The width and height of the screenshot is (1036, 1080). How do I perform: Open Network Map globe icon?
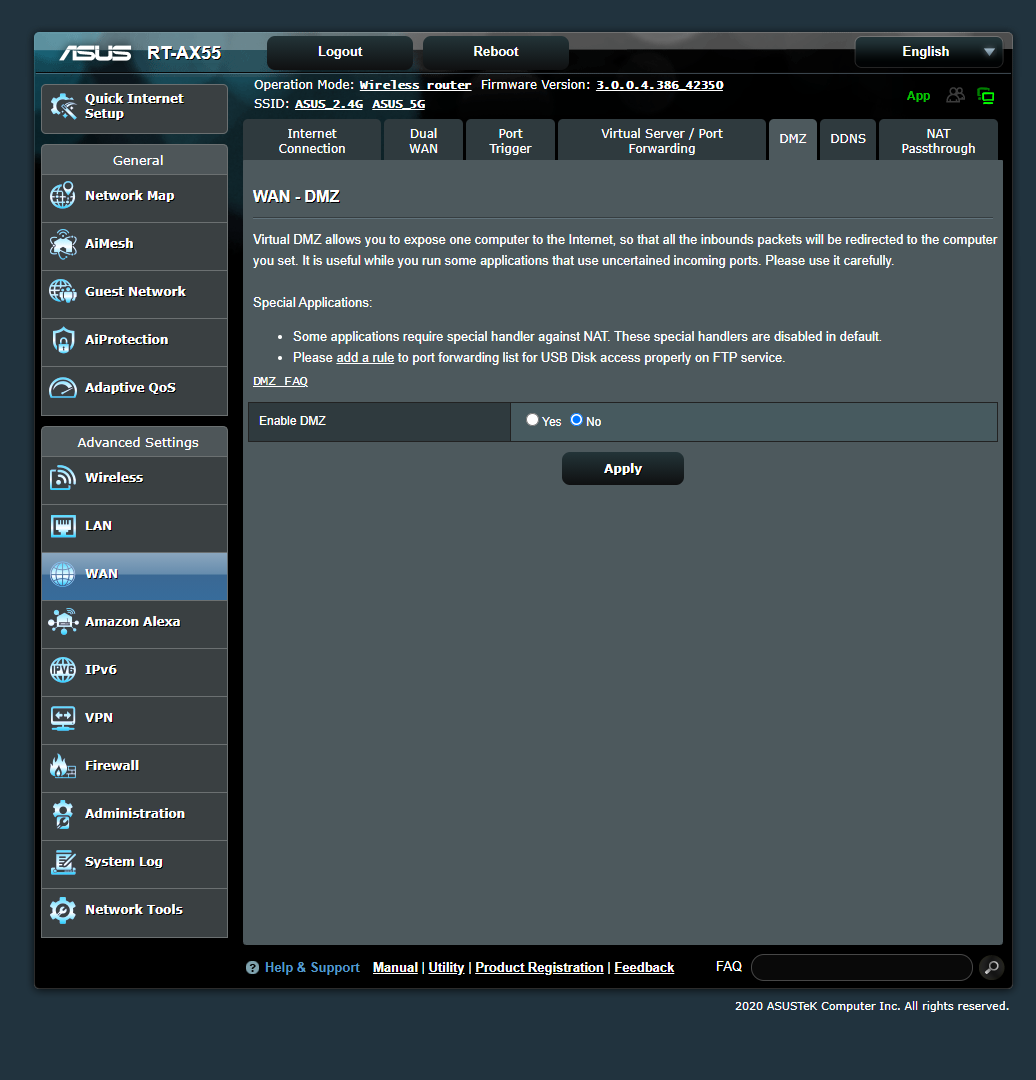point(63,196)
